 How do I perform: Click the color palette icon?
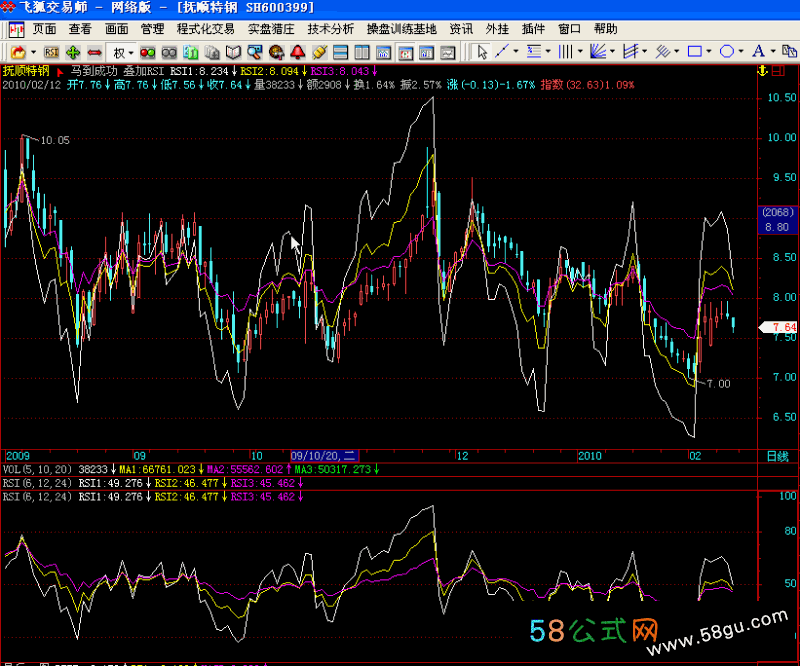click(276, 52)
